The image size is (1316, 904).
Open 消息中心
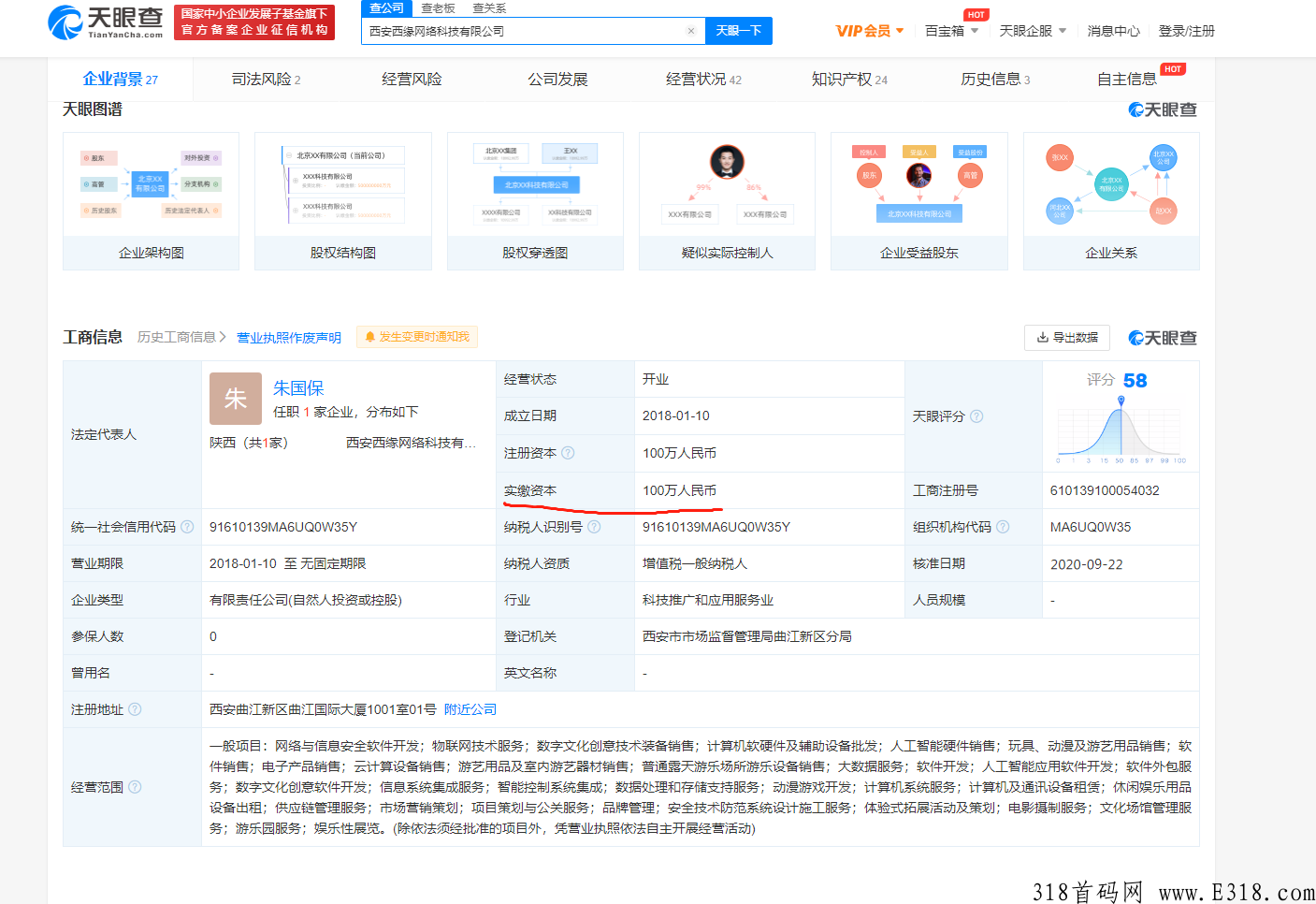coord(1113,31)
